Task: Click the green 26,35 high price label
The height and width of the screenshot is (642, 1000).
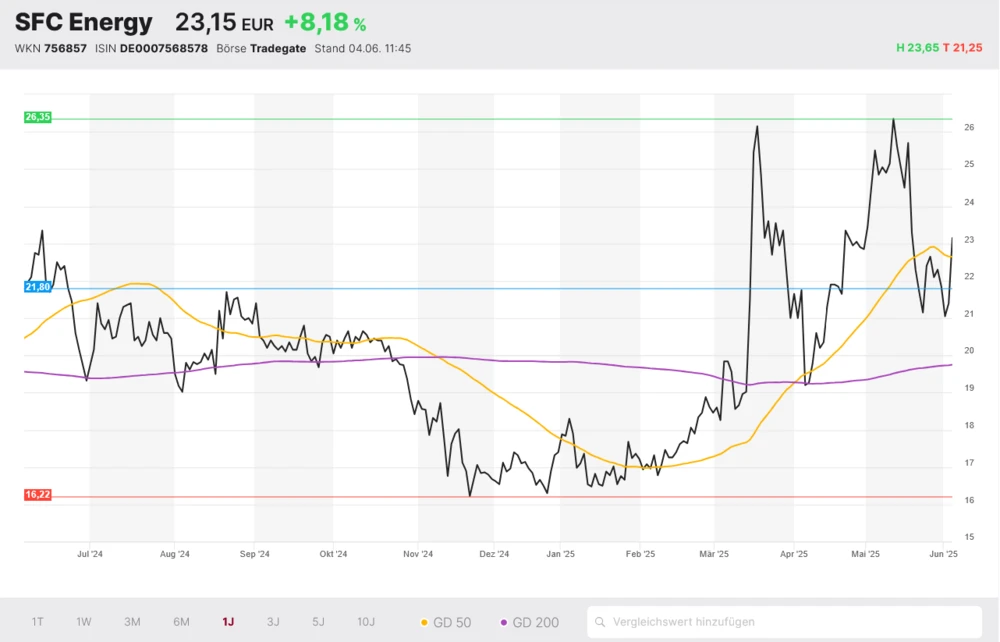Action: pyautogui.click(x=37, y=117)
